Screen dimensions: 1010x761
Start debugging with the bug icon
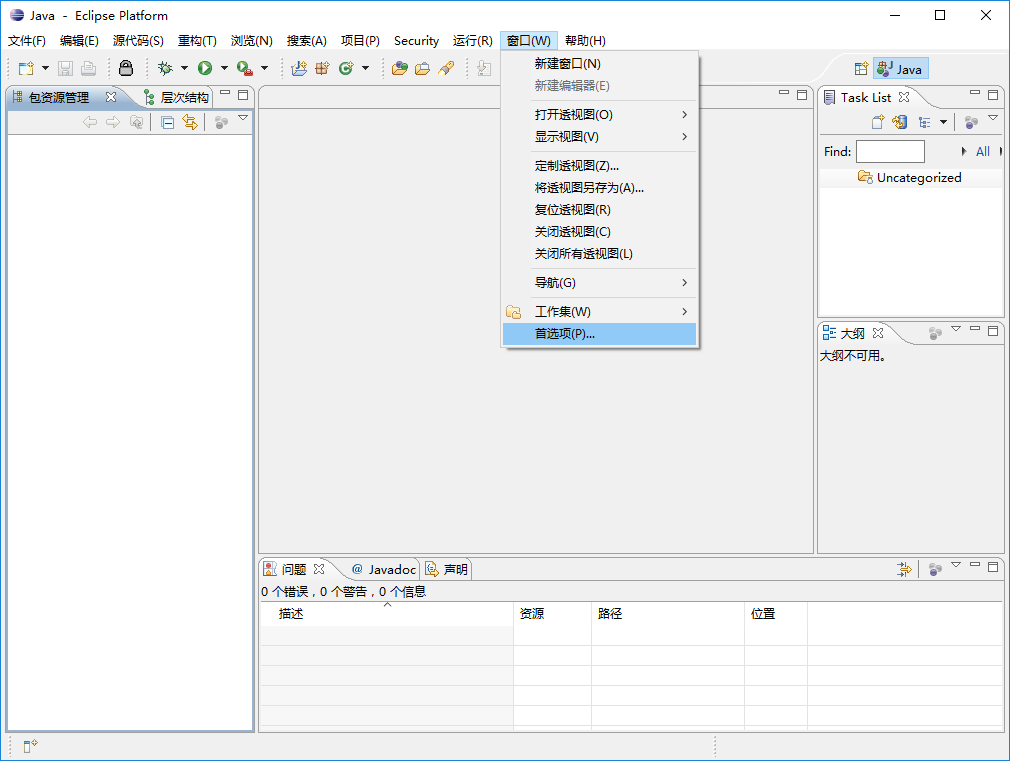click(166, 68)
